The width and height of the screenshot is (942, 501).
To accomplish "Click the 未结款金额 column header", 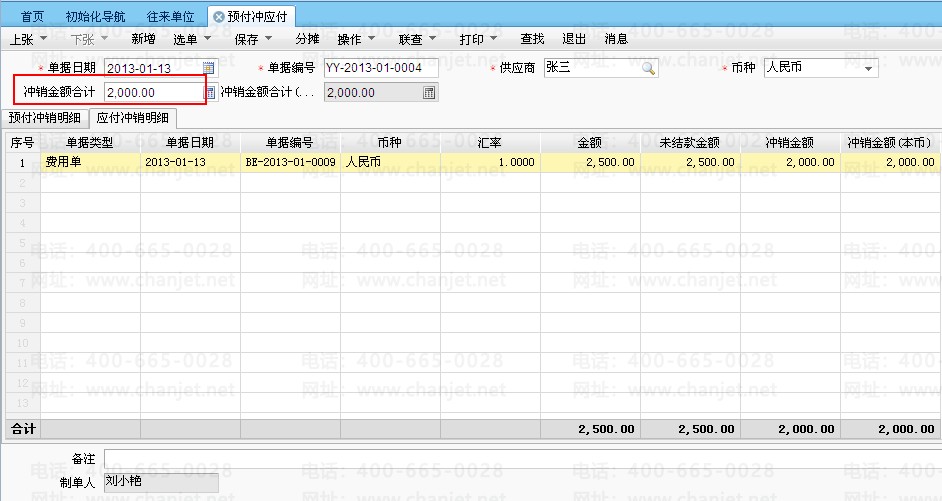I will point(690,143).
